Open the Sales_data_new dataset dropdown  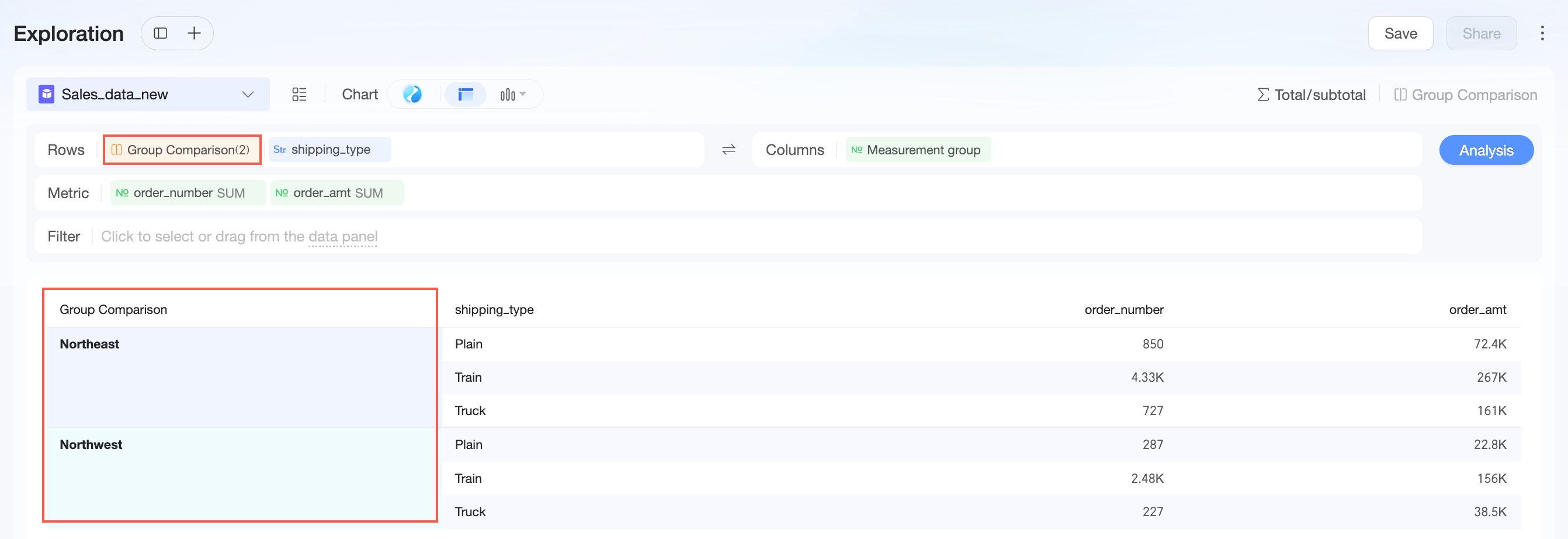pos(148,94)
